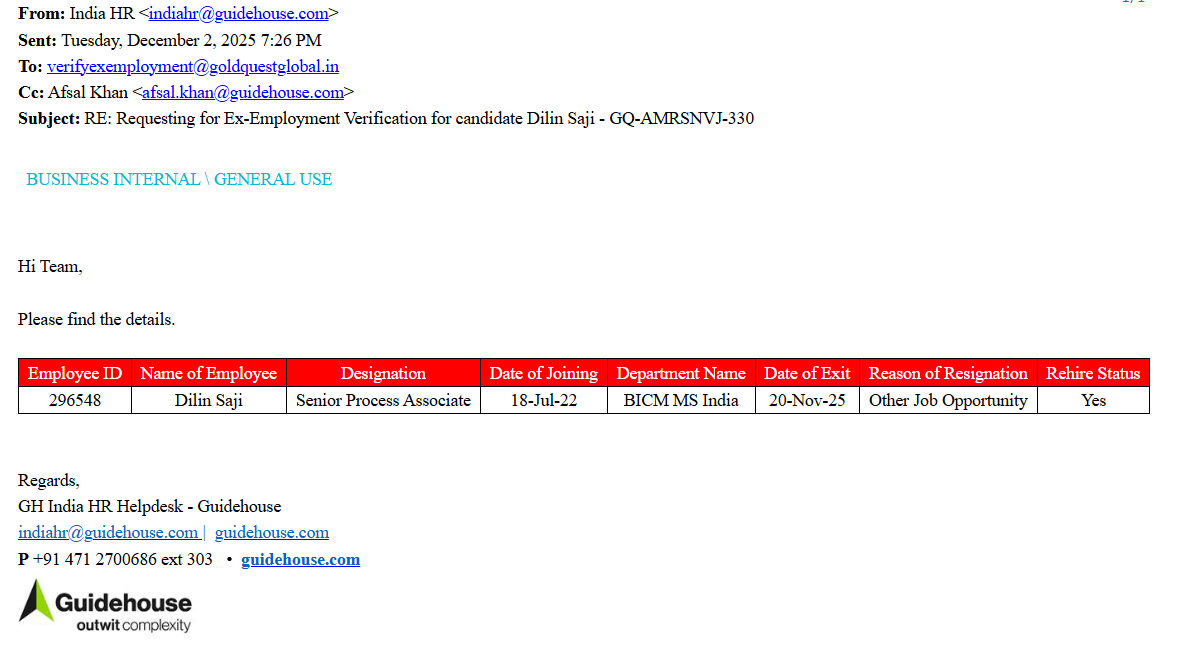Screen dimensions: 1178x649
Task: Click the Reason of Resignation header
Action: point(947,373)
